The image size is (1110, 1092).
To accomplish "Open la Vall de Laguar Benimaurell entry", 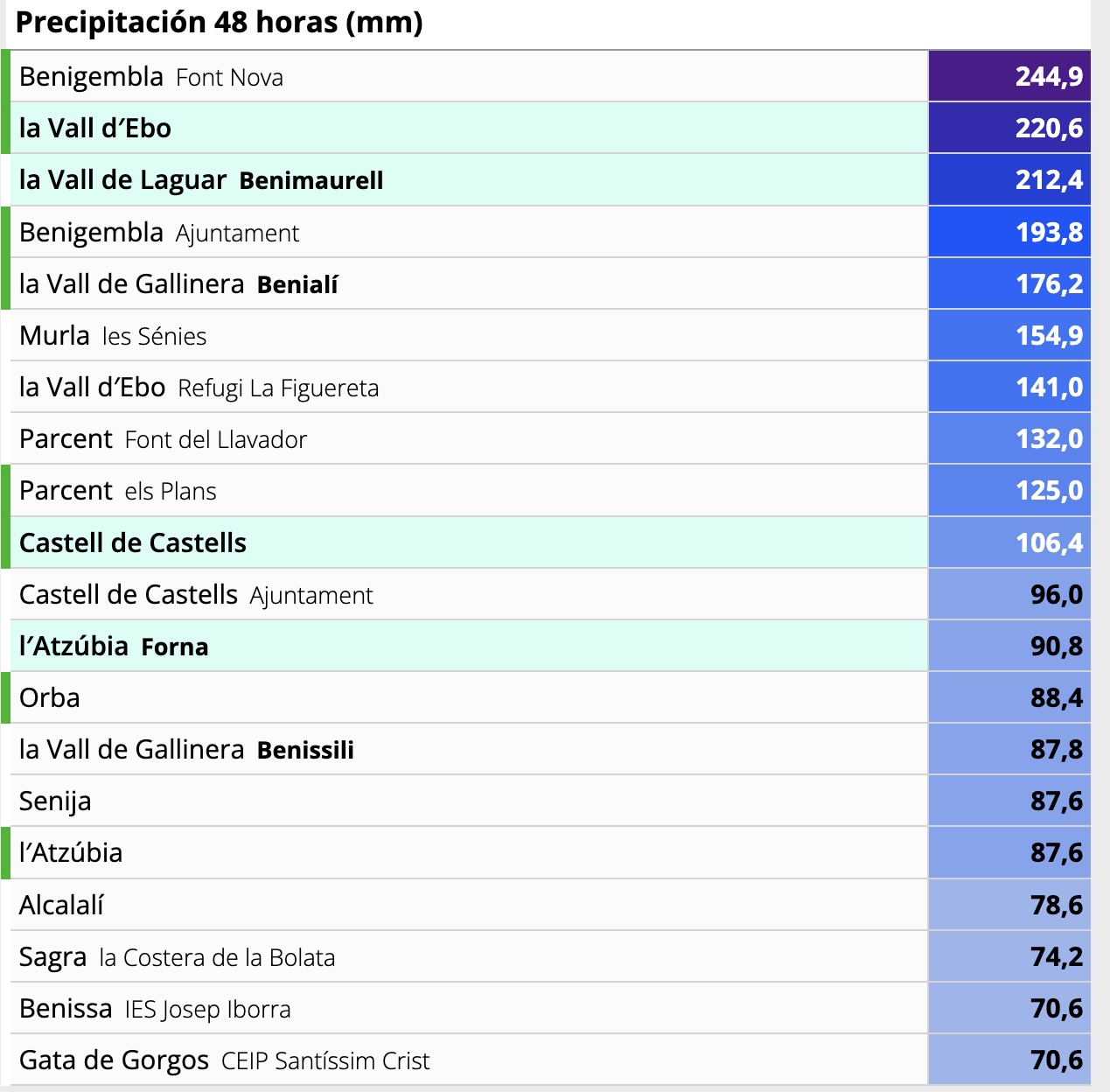I will pyautogui.click(x=550, y=180).
